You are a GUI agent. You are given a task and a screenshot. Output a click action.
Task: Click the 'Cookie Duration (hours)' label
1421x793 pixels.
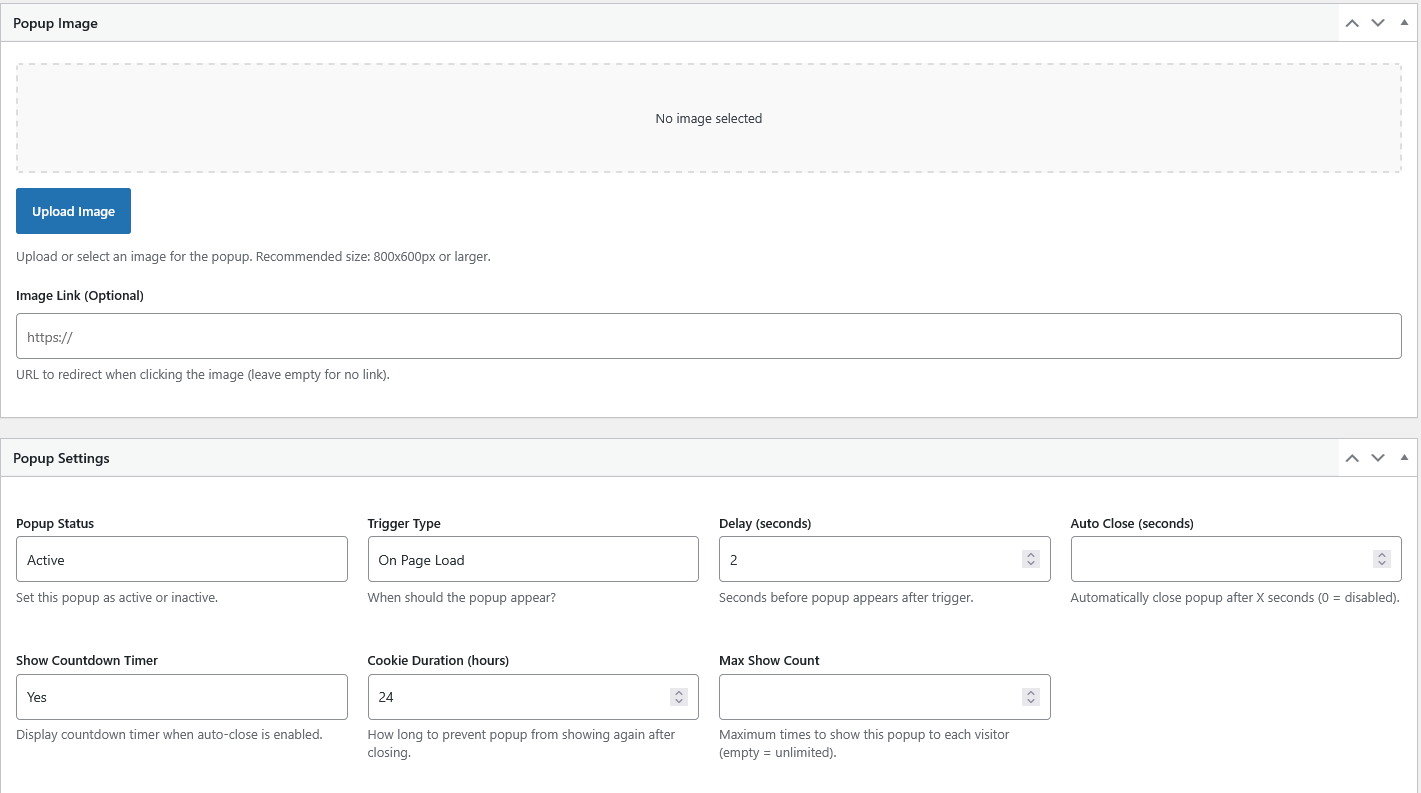tap(438, 660)
